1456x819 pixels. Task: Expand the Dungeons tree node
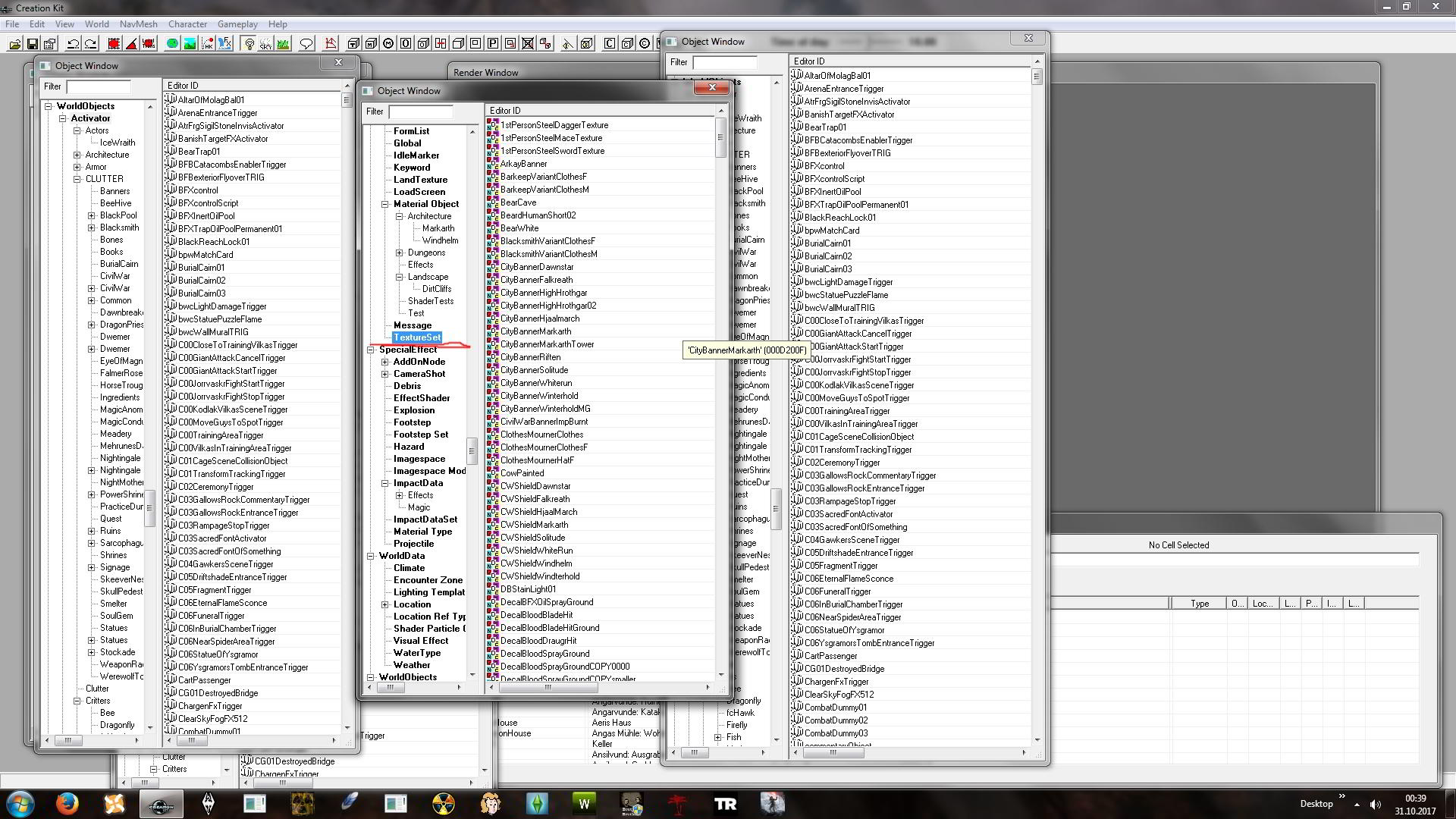point(400,253)
